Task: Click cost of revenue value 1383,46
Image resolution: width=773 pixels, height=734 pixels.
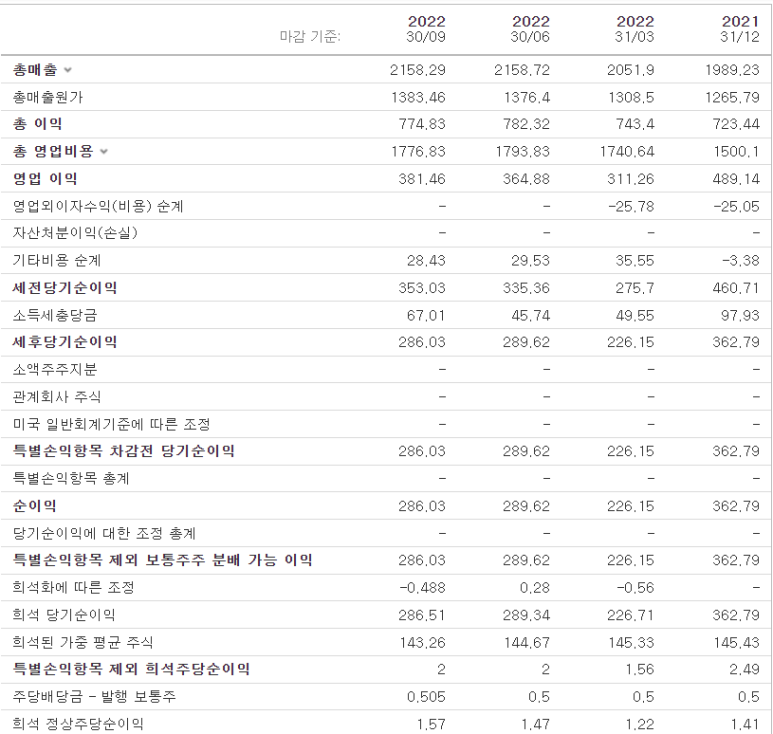Action: [x=419, y=97]
